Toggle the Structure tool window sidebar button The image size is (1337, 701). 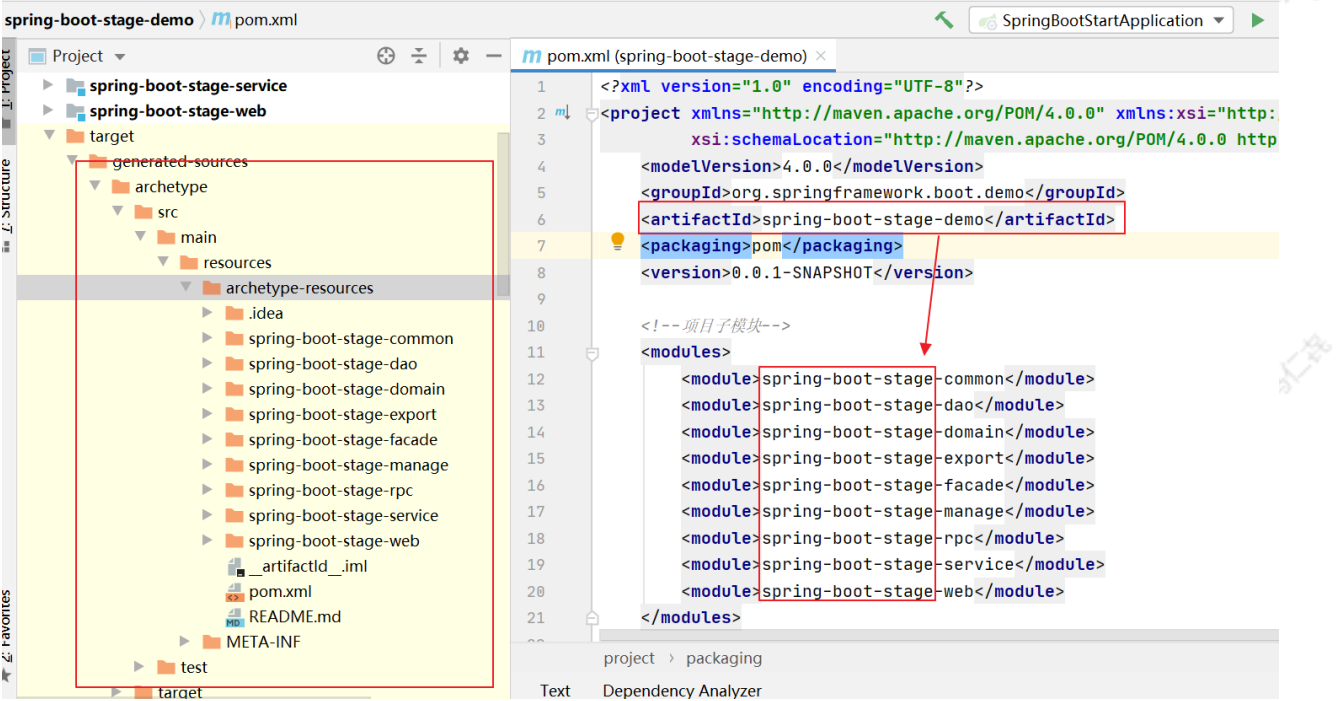tap(7, 195)
